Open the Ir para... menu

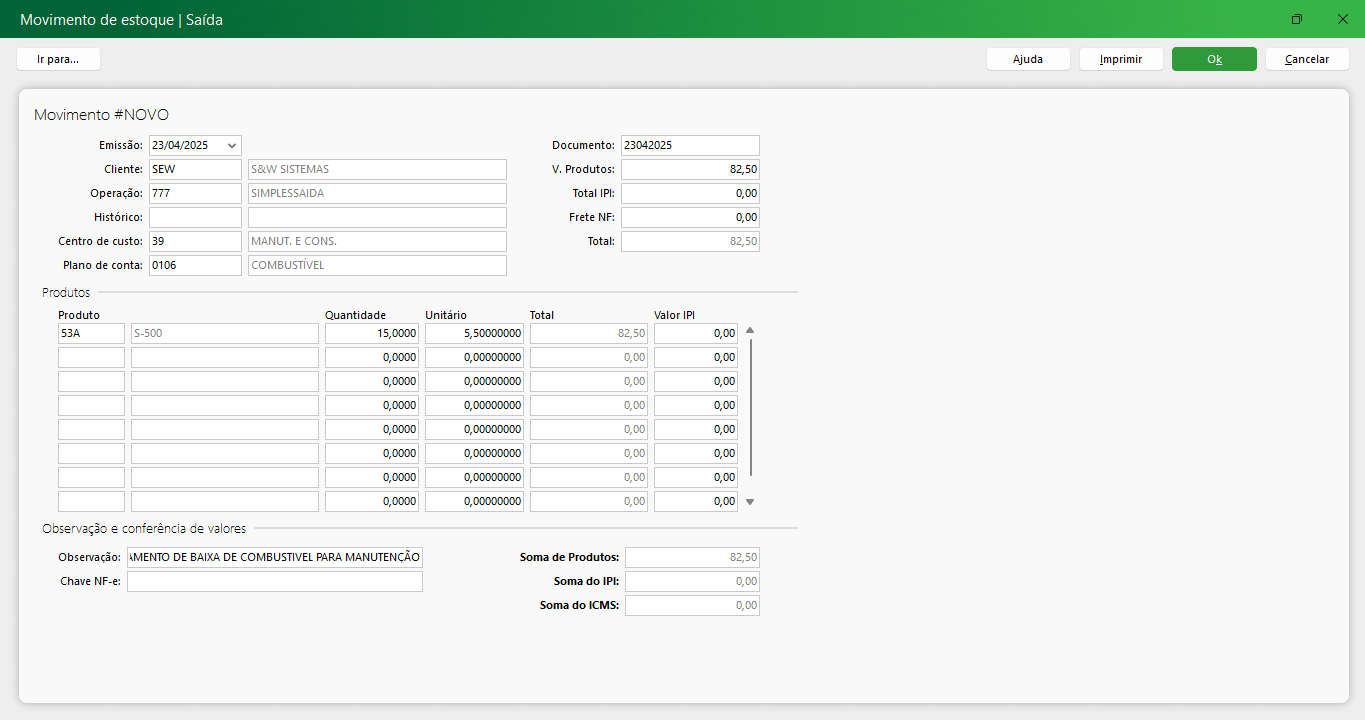[58, 59]
